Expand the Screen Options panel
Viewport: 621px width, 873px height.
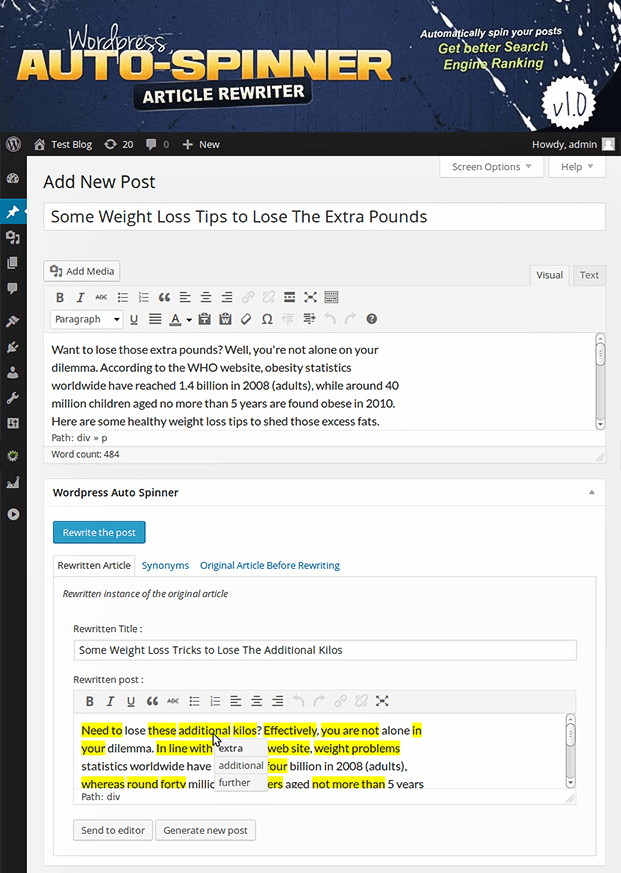pyautogui.click(x=491, y=167)
